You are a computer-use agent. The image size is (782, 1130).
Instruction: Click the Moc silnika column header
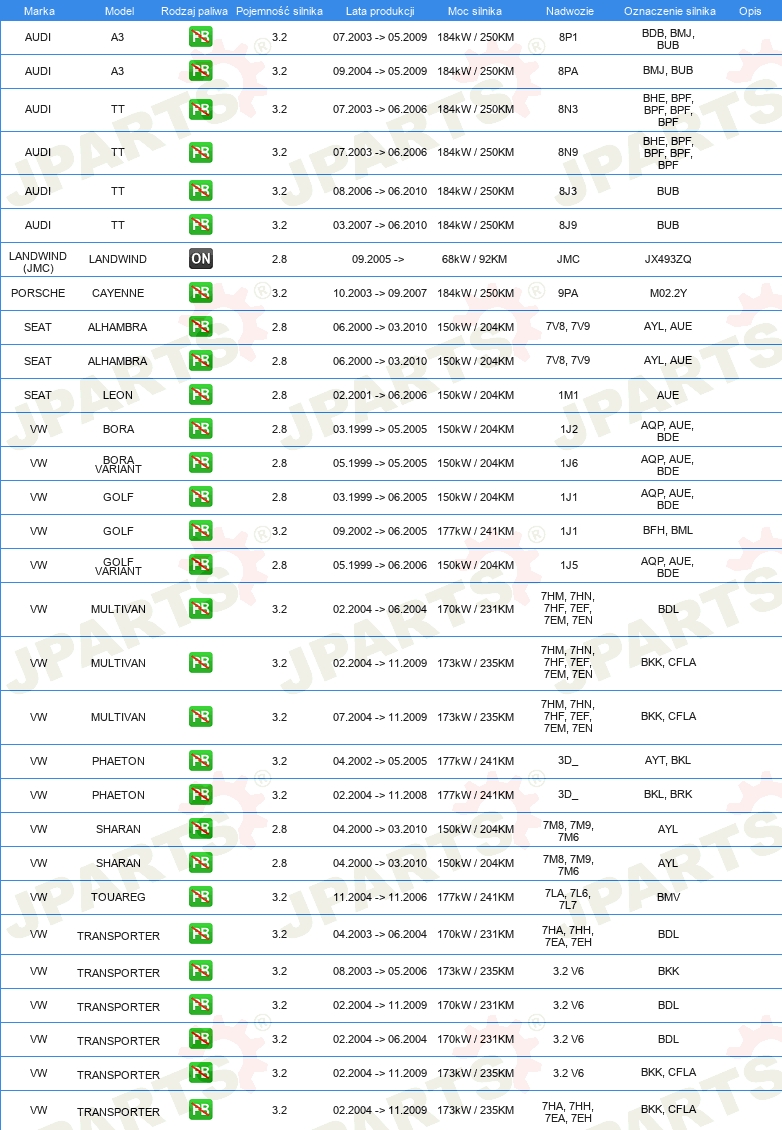475,11
